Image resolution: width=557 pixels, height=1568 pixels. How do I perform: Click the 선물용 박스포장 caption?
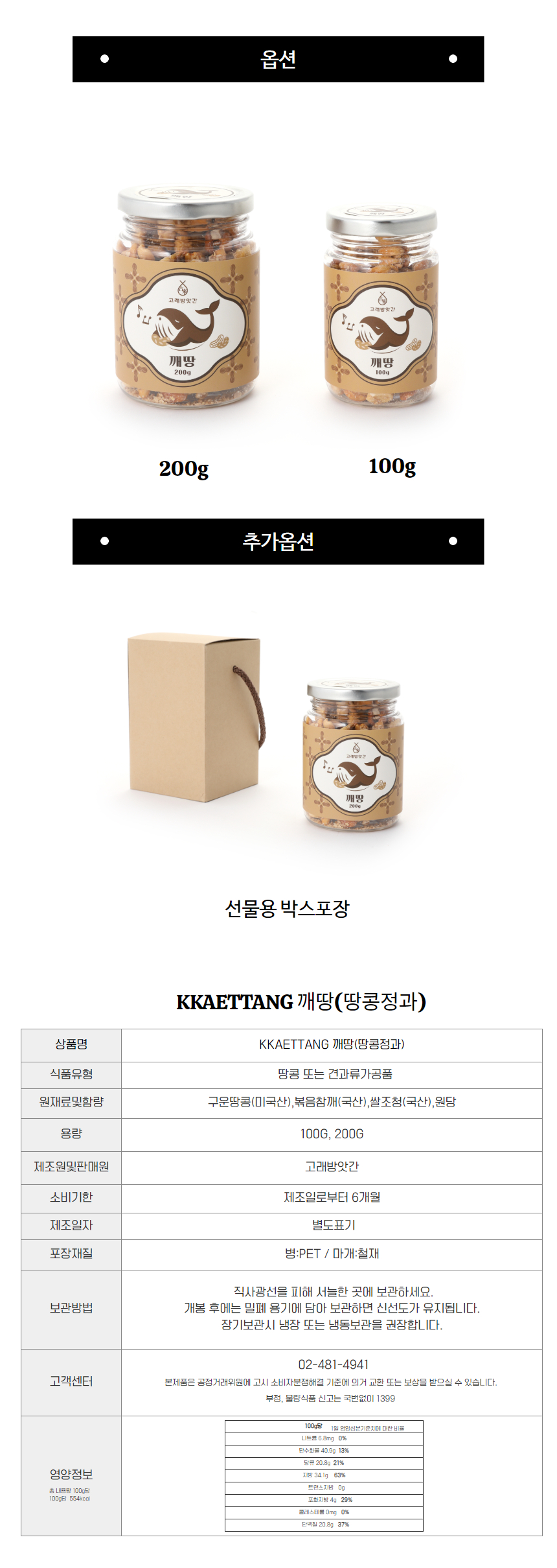[287, 908]
